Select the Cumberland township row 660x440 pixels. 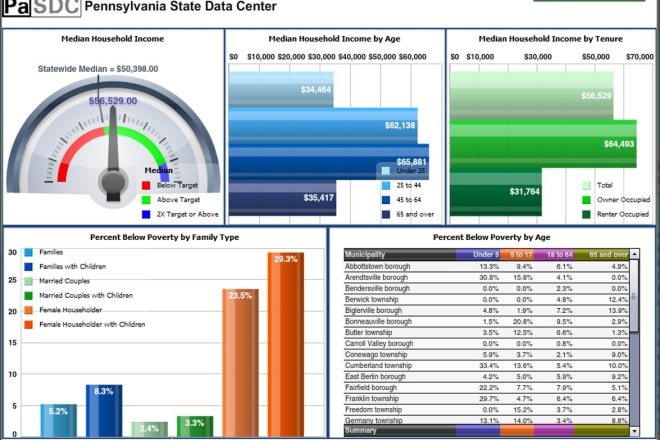[x=487, y=365]
